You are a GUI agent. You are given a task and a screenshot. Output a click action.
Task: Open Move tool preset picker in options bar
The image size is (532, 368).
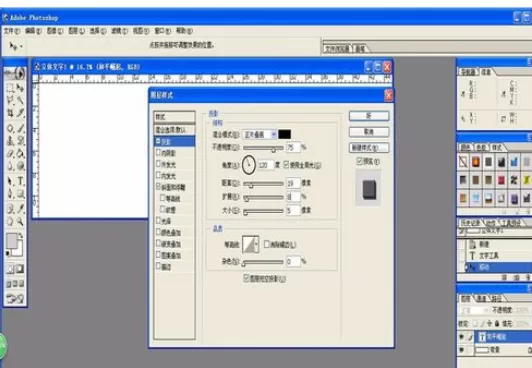point(16,46)
